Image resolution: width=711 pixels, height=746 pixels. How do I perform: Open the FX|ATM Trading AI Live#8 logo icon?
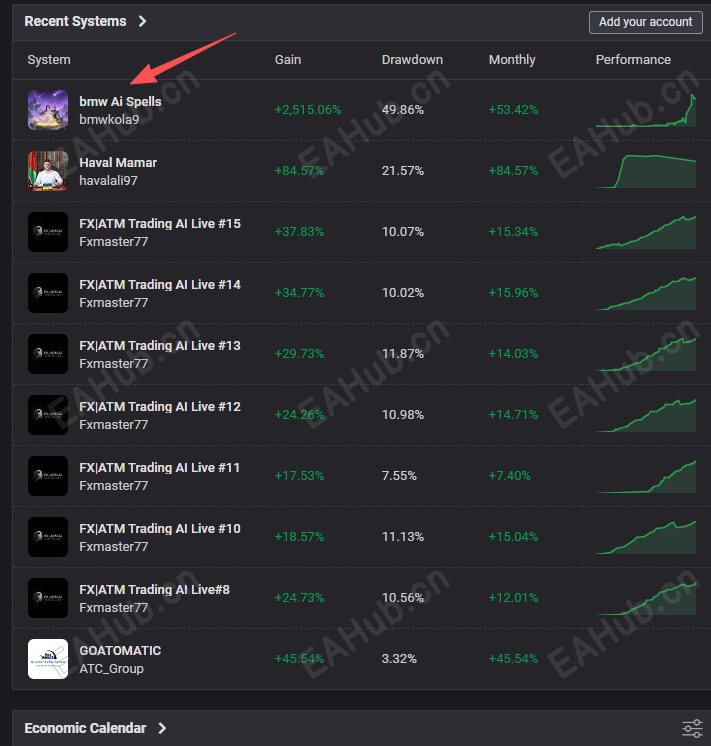(48, 598)
